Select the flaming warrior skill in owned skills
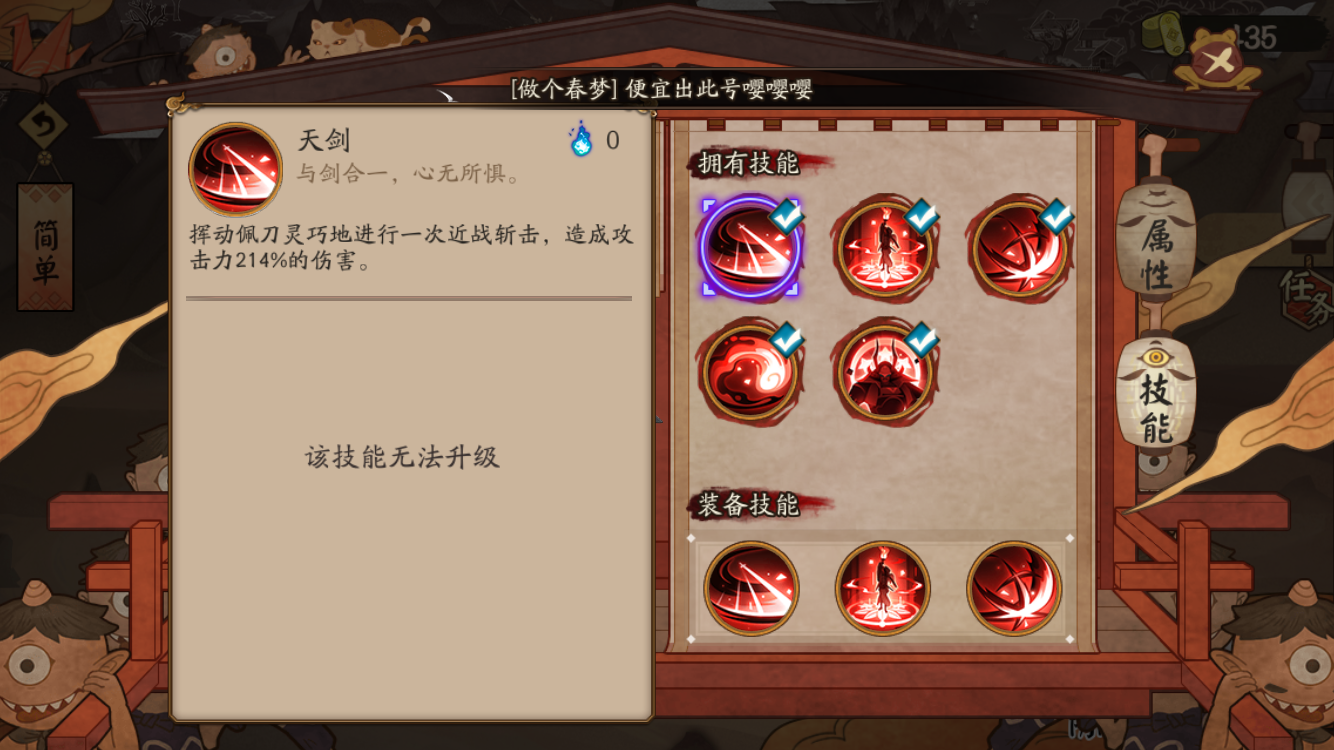Screen dimensions: 1334x750 coord(885,248)
